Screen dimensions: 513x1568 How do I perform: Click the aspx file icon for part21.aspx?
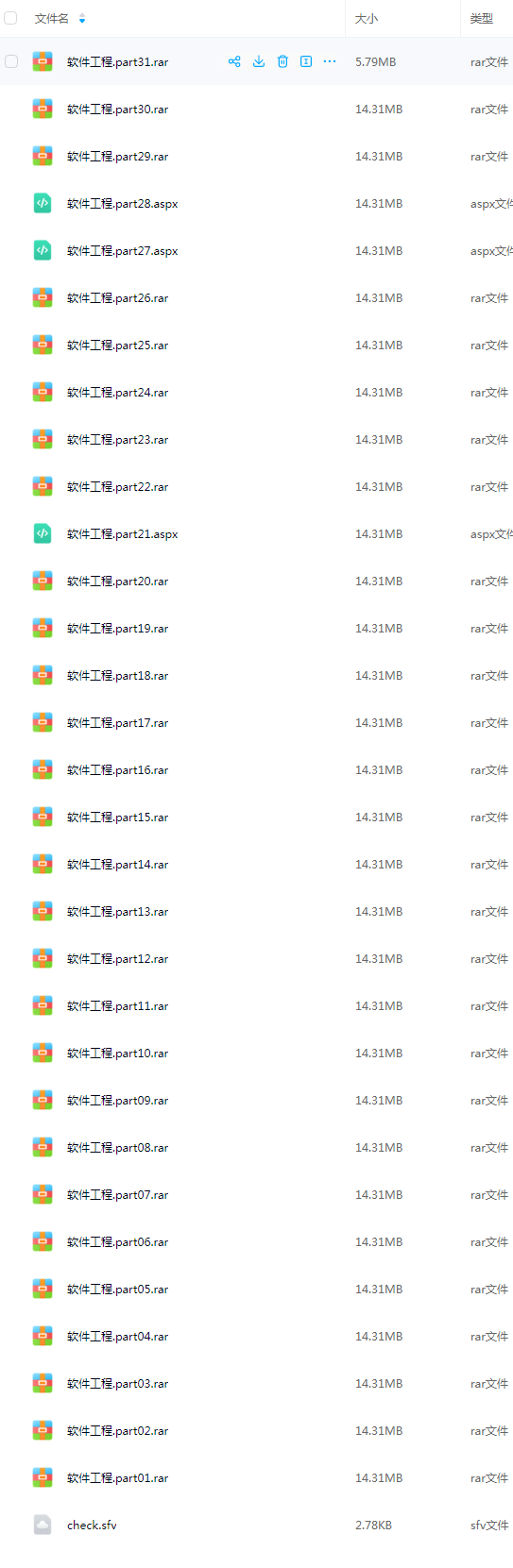click(x=43, y=533)
